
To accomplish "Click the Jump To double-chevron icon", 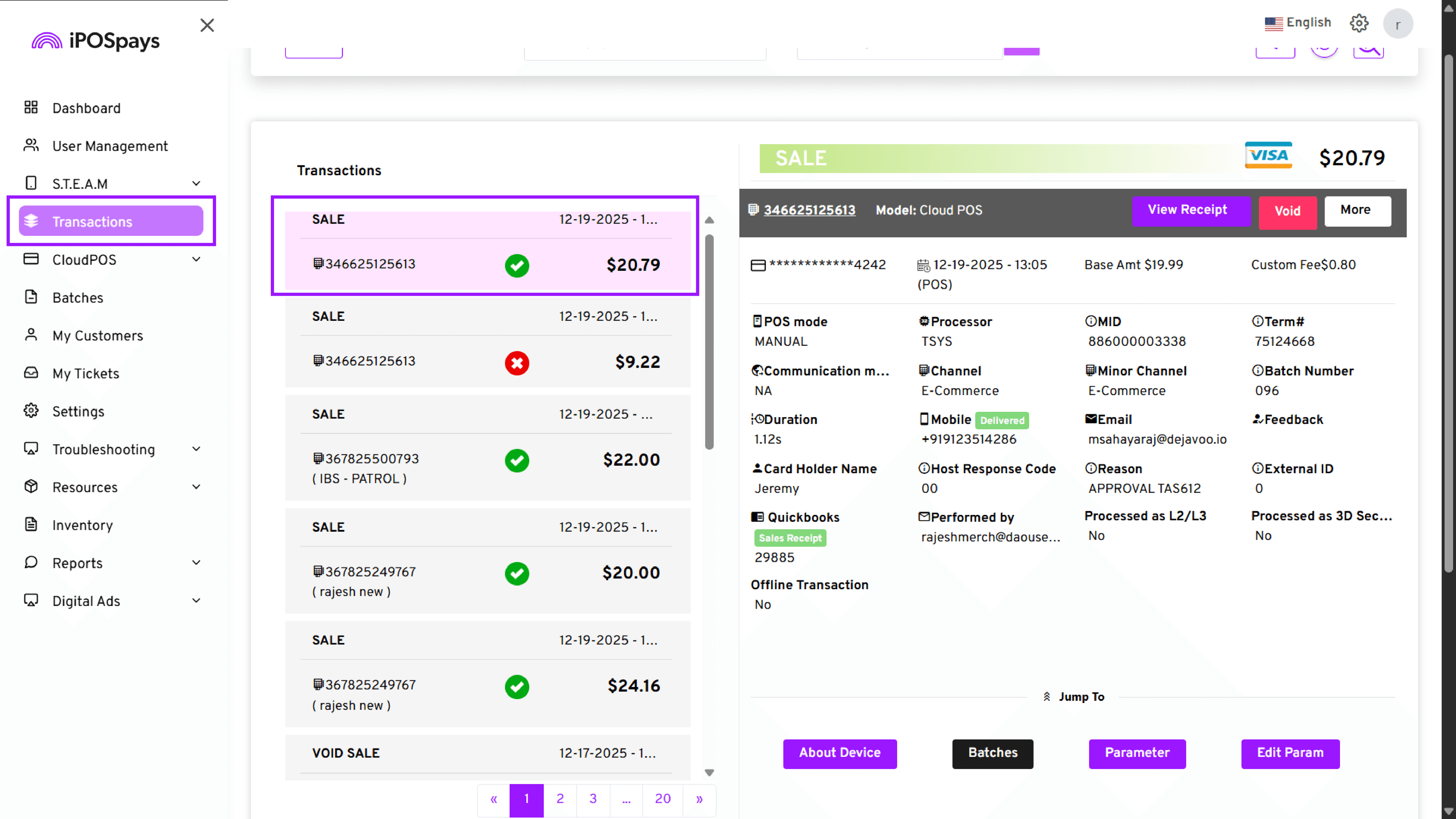I will (x=1046, y=697).
